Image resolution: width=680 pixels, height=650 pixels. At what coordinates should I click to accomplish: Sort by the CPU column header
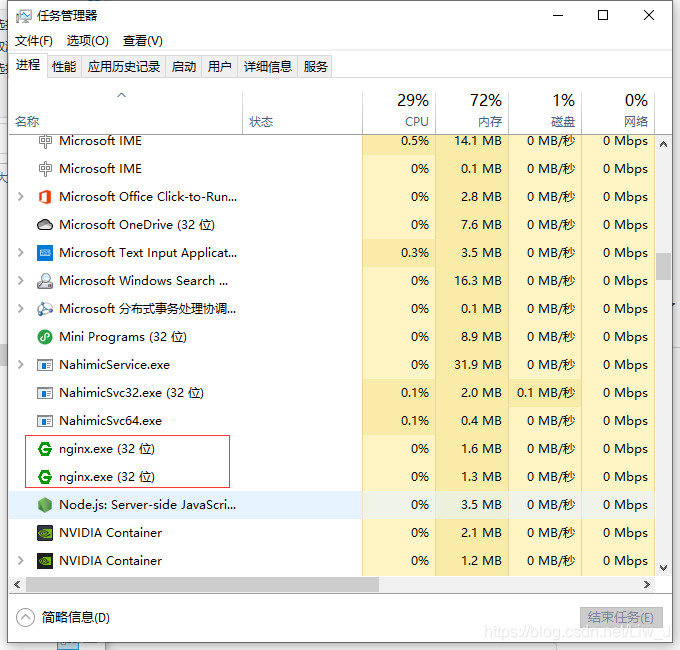point(399,113)
